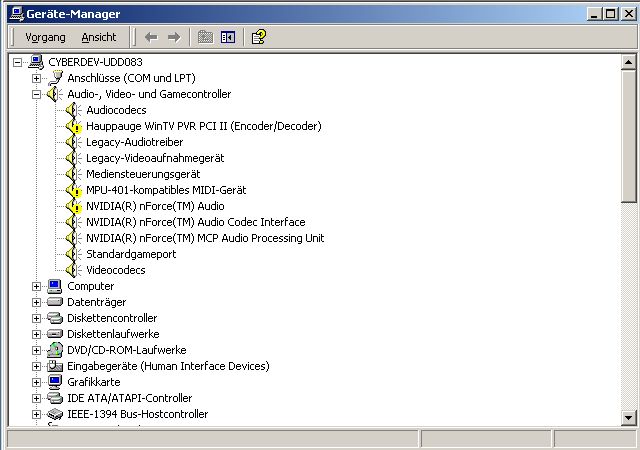640x450 pixels.
Task: Minimize the Geräte-Manager window
Action: [x=595, y=13]
